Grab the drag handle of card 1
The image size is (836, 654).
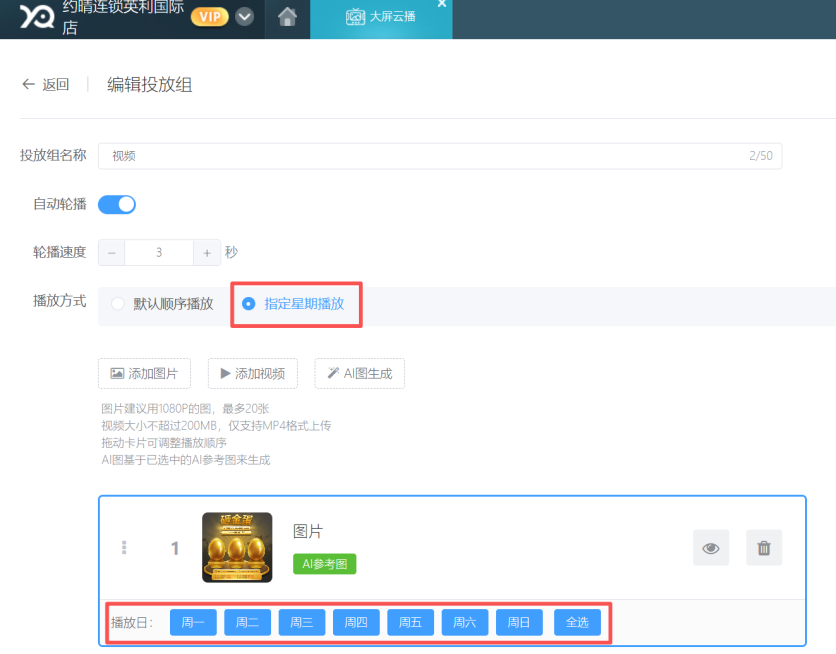pos(124,547)
